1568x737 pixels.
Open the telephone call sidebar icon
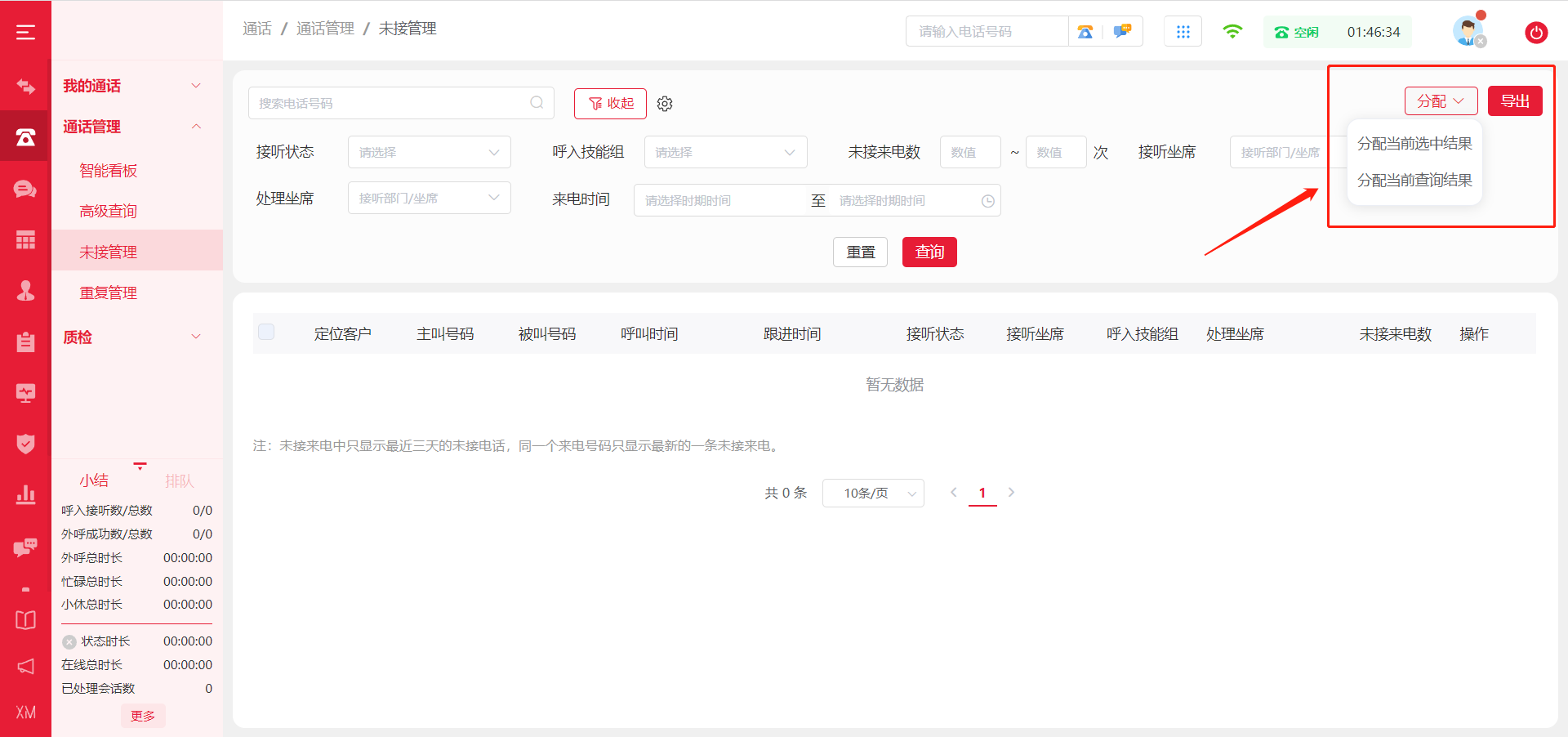click(25, 137)
